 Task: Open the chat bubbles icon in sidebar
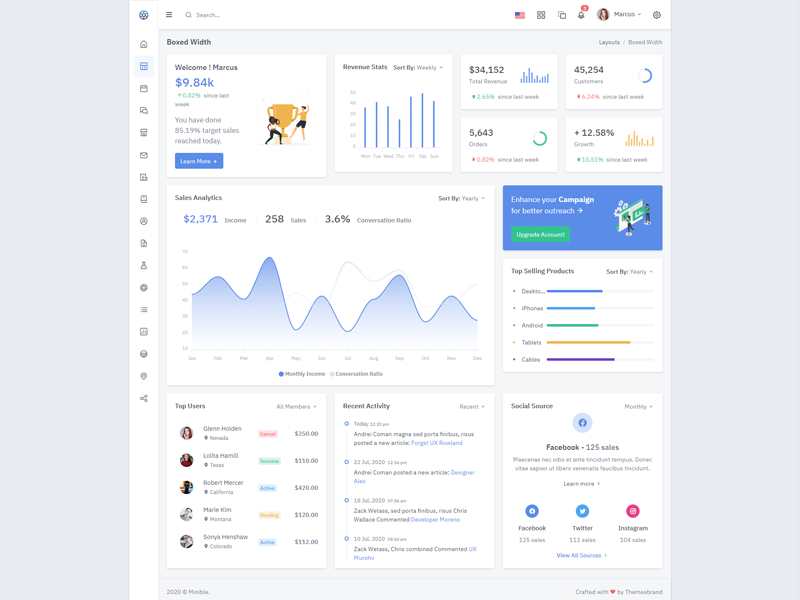[144, 111]
